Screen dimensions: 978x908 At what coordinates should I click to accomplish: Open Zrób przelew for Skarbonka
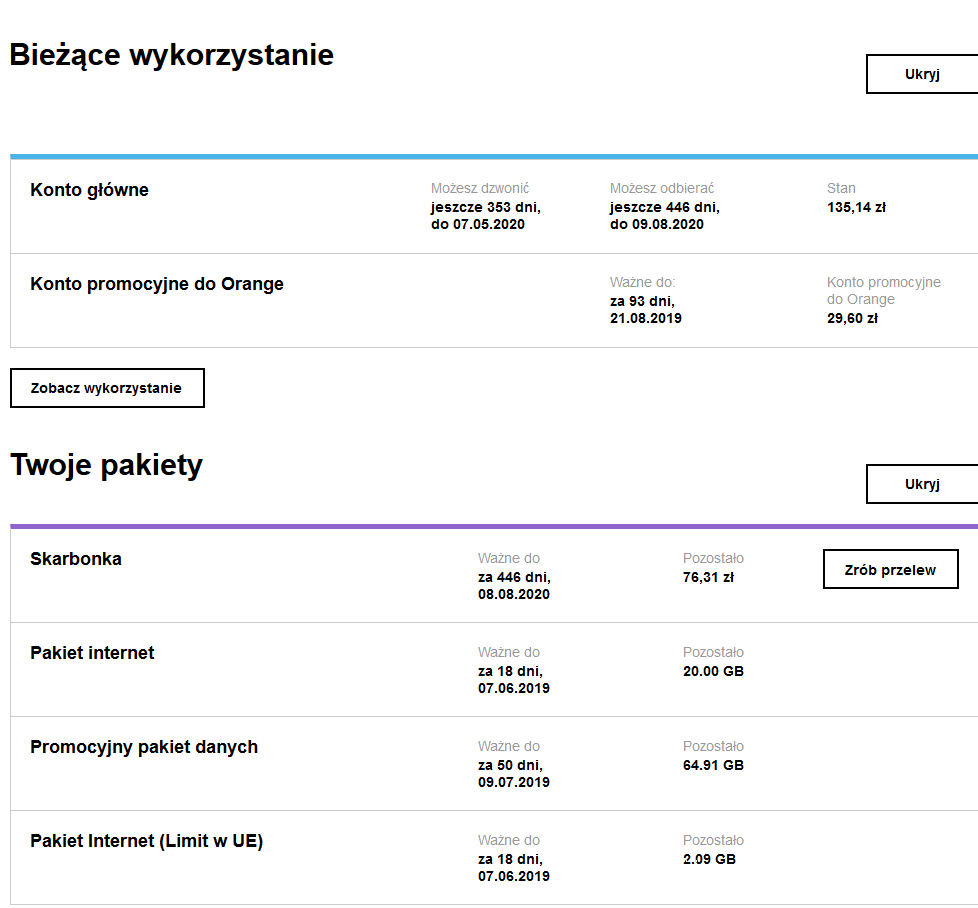point(890,568)
